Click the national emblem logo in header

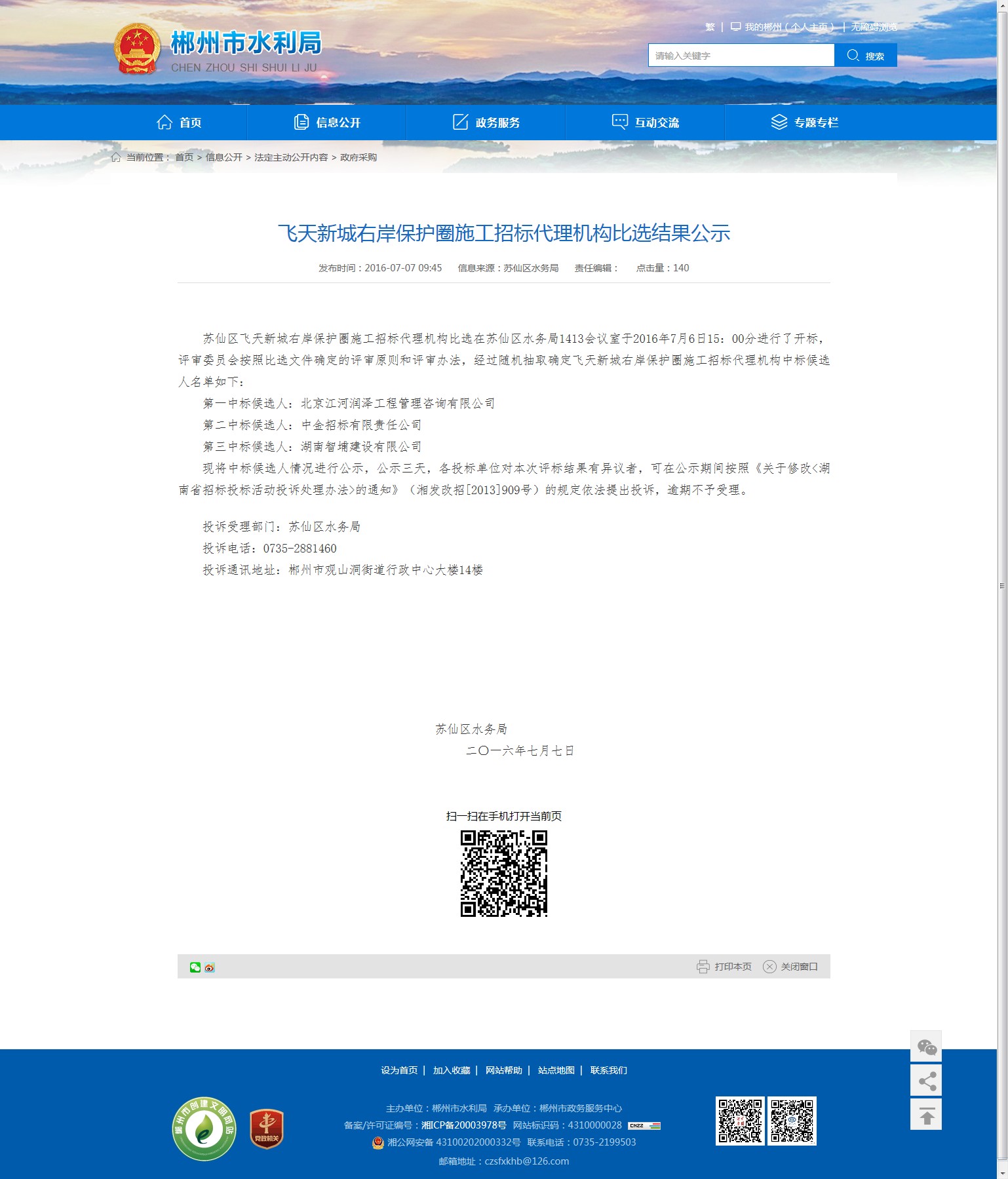coord(137,49)
